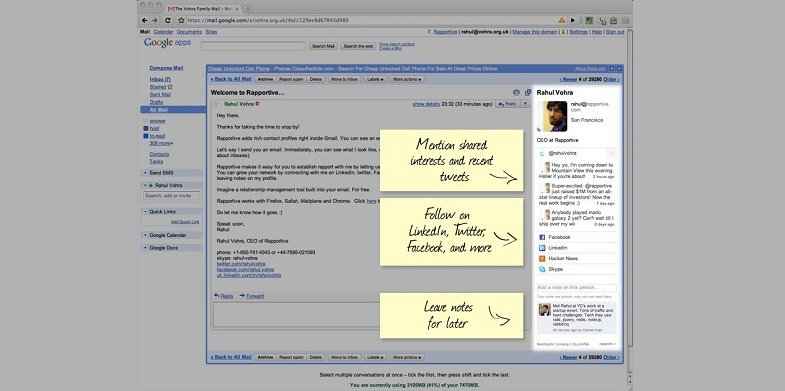This screenshot has width=785, height=391.
Task: Focus the 'Add a note on this person' field
Action: (577, 288)
